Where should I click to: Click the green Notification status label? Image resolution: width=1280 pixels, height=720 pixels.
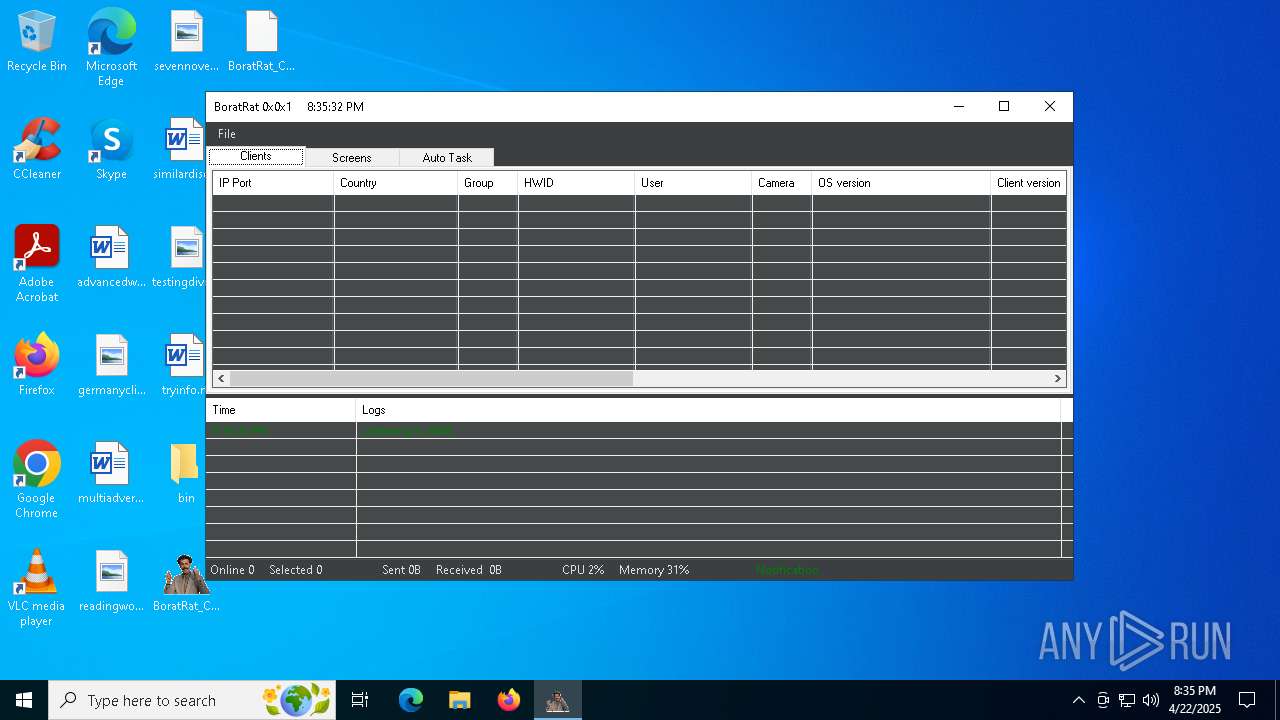point(787,570)
